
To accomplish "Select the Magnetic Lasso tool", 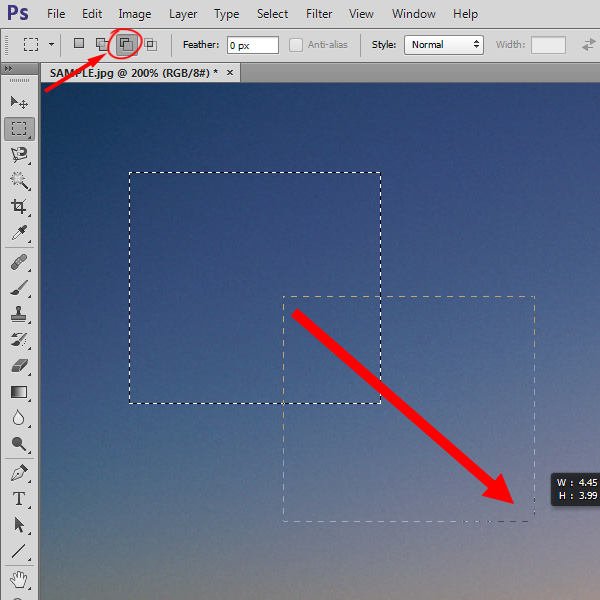I will click(x=19, y=155).
